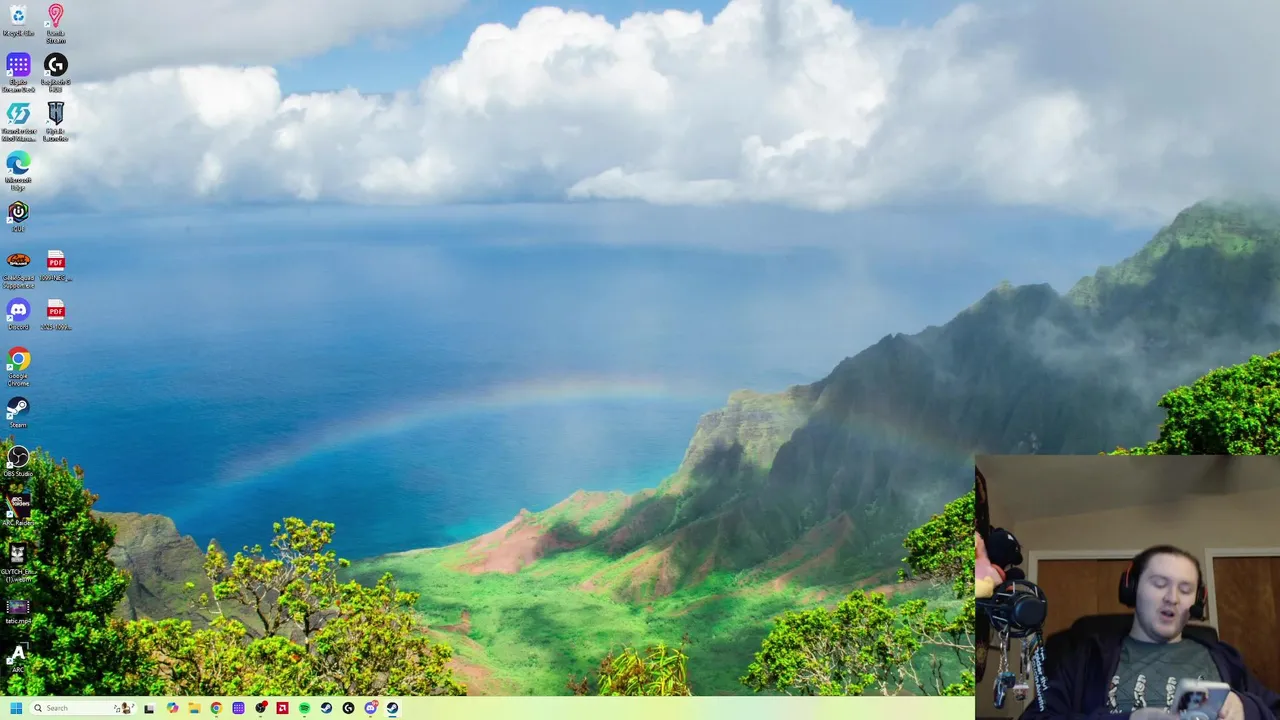The image size is (1280, 720).
Task: Open the Recycle Bin desktop icon
Action: [x=18, y=20]
